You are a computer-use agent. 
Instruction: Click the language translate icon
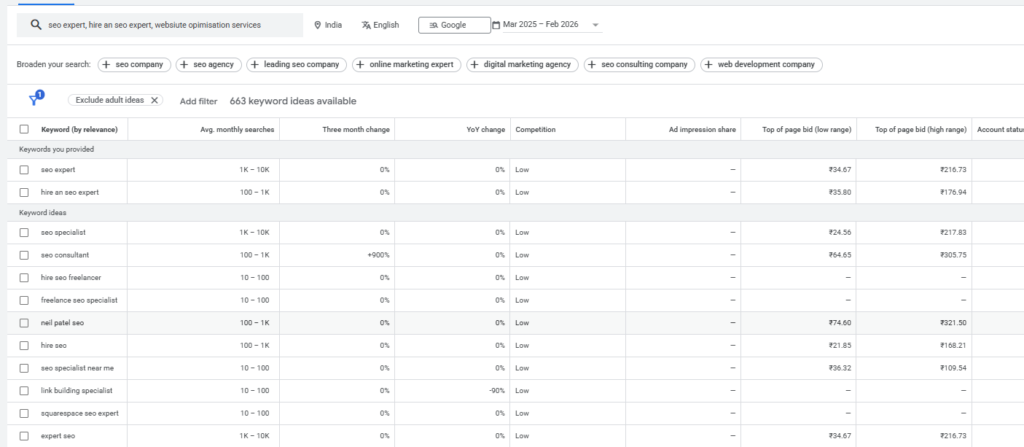click(366, 25)
